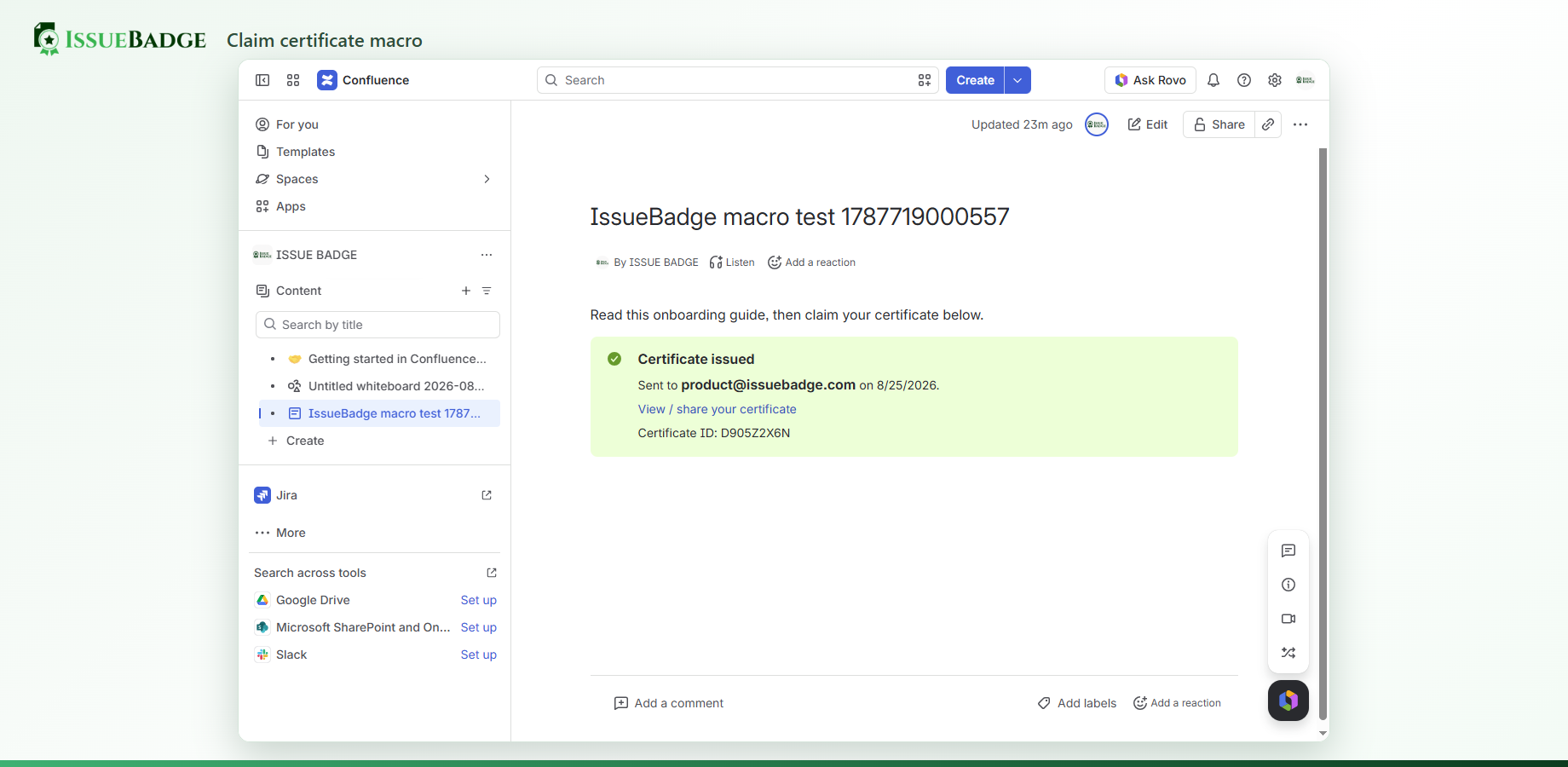This screenshot has height=767, width=1568.
Task: Edit the page
Action: pos(1148,124)
